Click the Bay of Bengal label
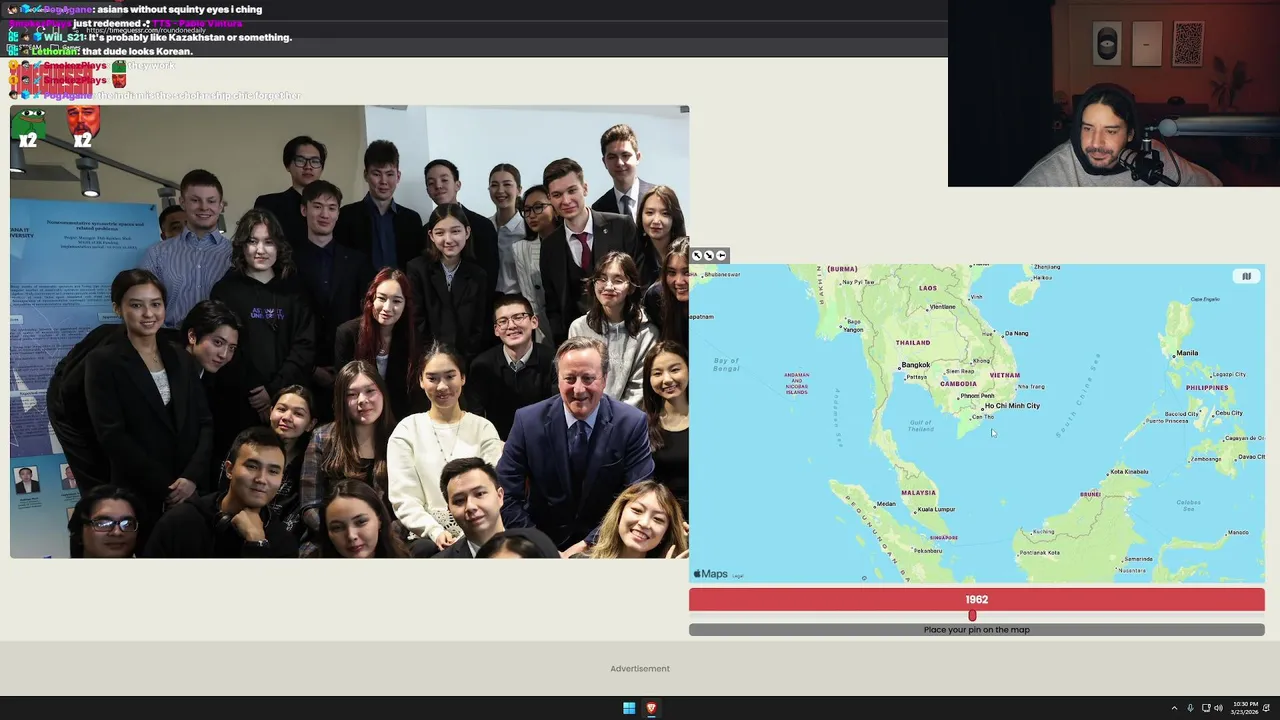Image resolution: width=1280 pixels, height=720 pixels. point(727,364)
